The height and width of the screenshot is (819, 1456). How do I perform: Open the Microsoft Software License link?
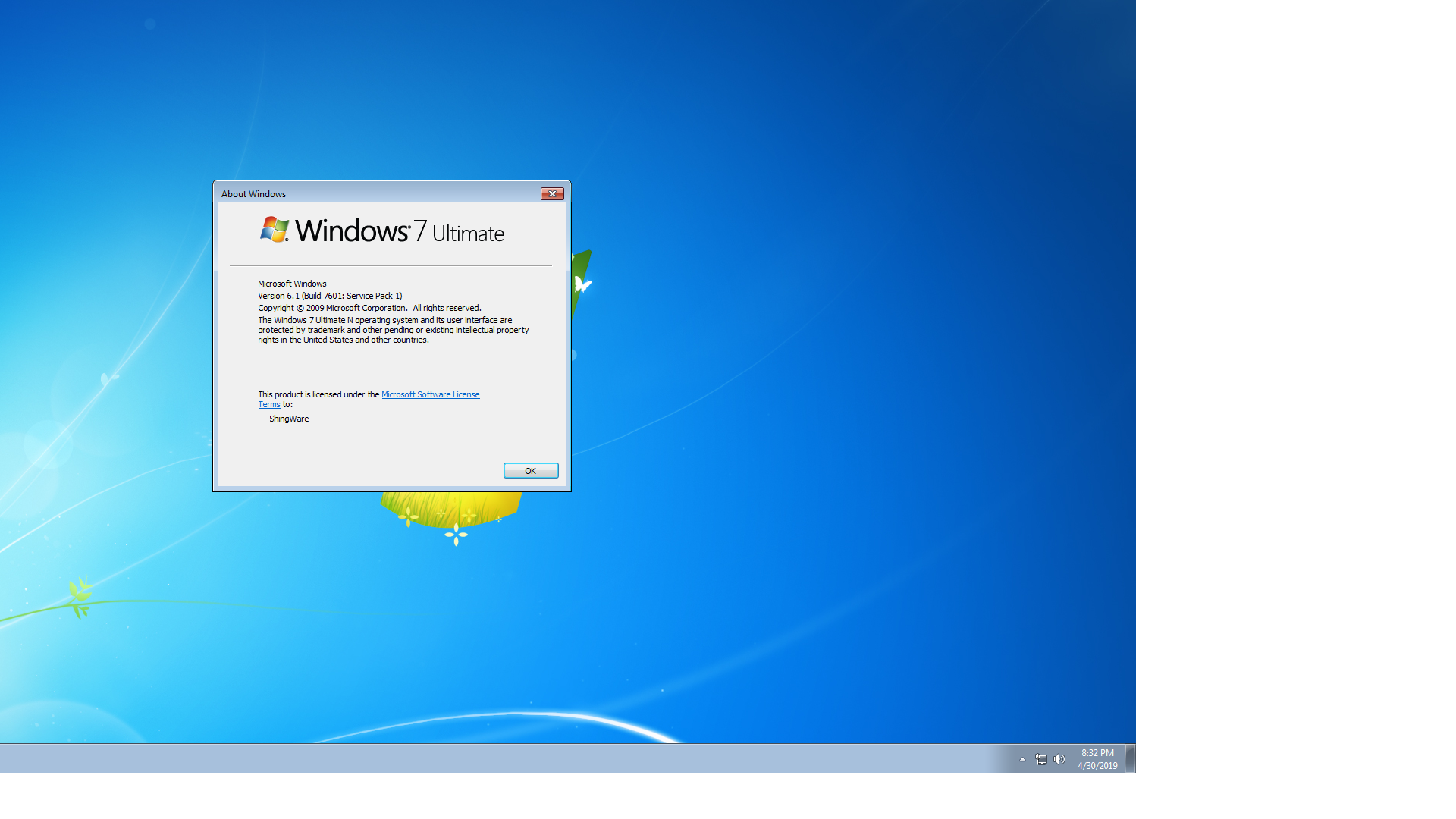coord(430,394)
